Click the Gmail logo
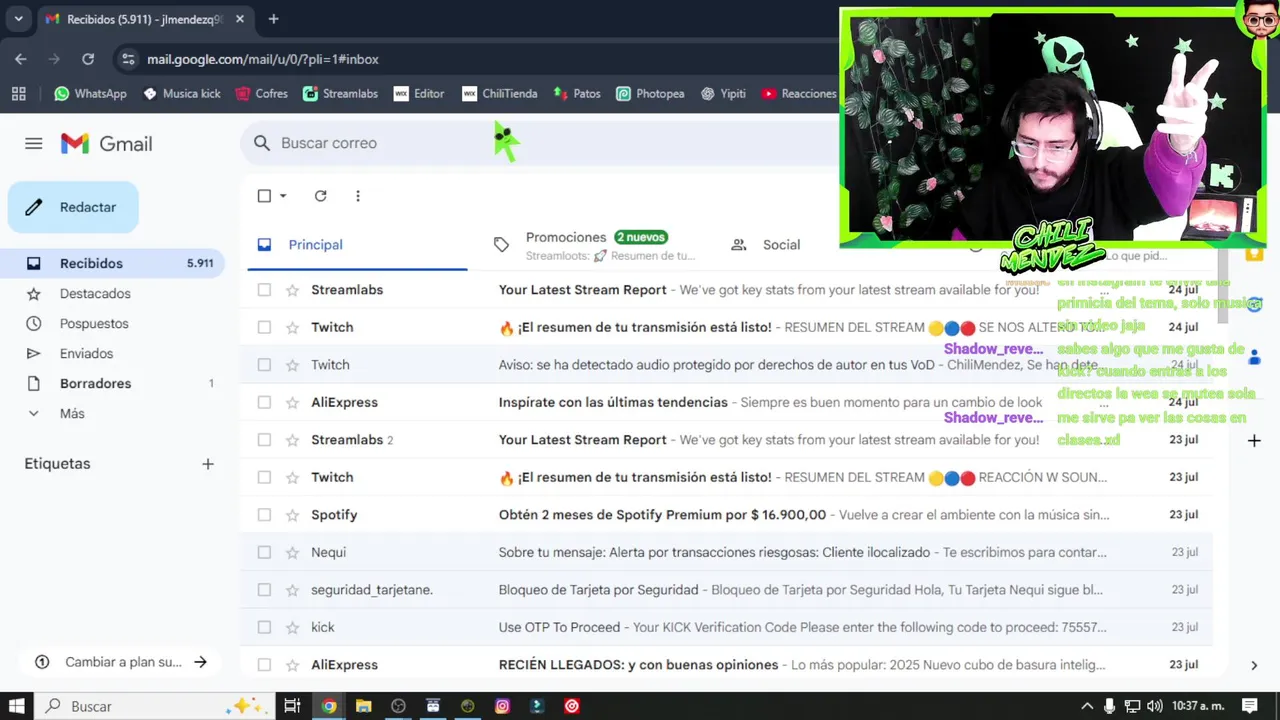 (x=106, y=144)
